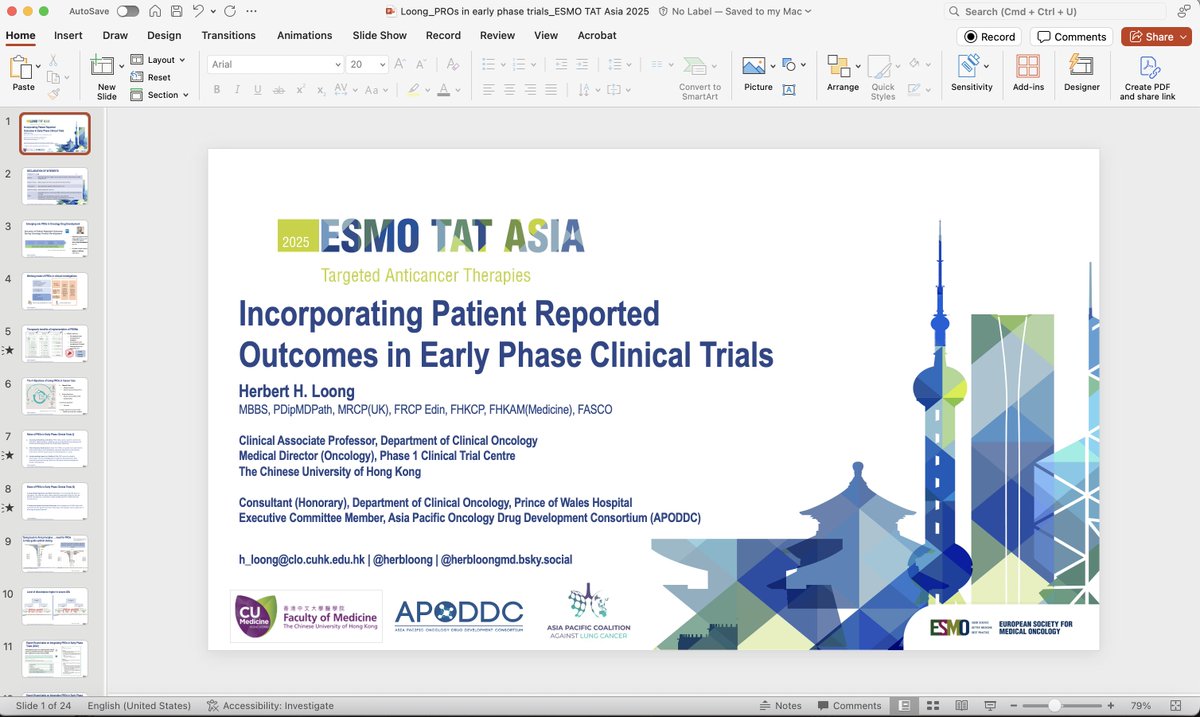The height and width of the screenshot is (717, 1200).
Task: Switch to the Slide Show tab
Action: point(379,35)
